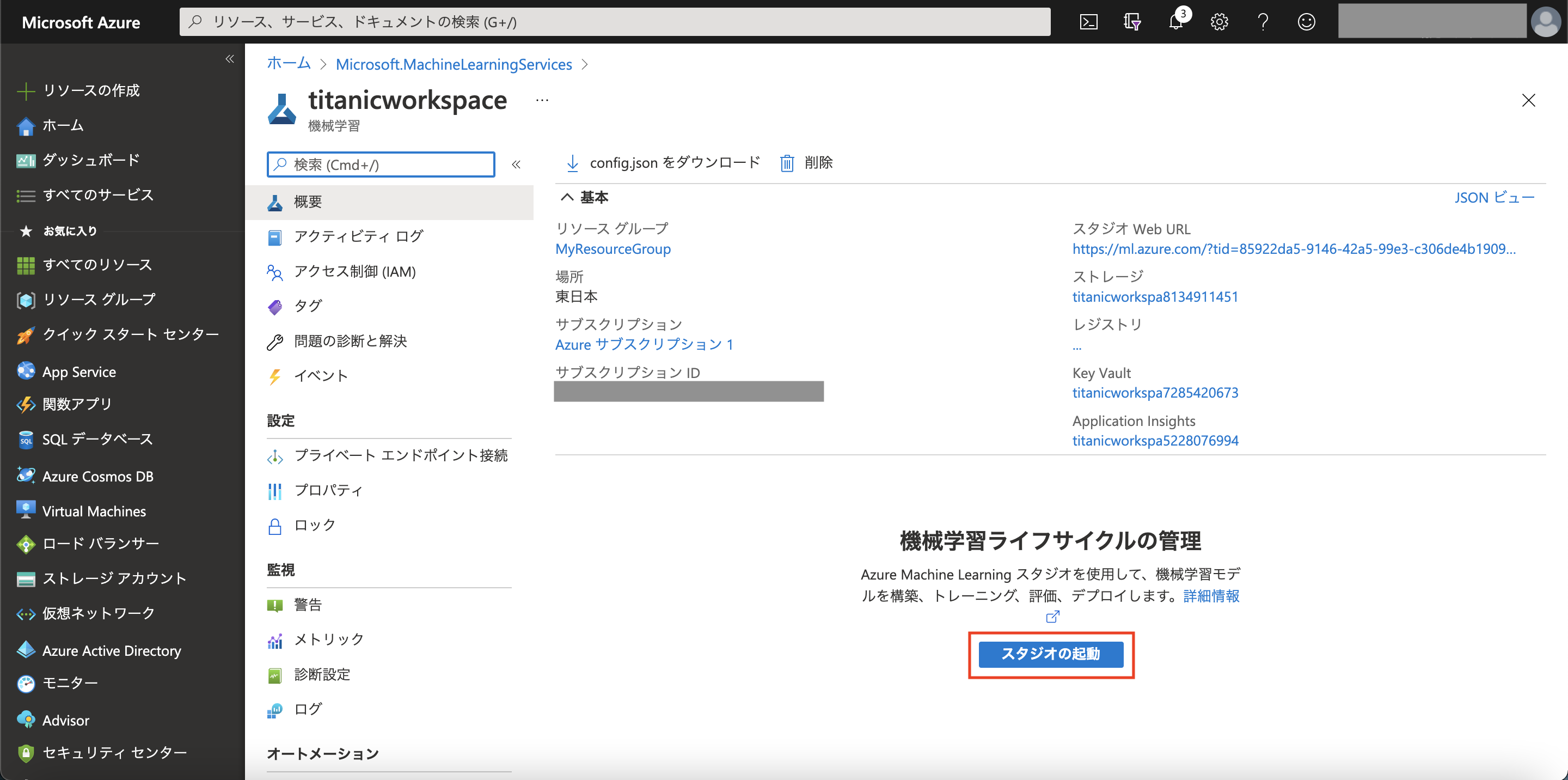Go to ホーム via the breadcrumb

tap(288, 63)
